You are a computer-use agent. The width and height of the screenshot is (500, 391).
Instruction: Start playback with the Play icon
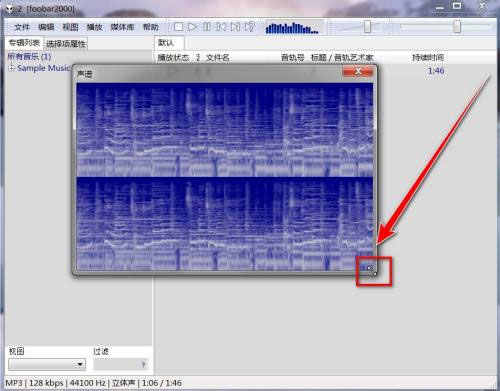tap(192, 27)
